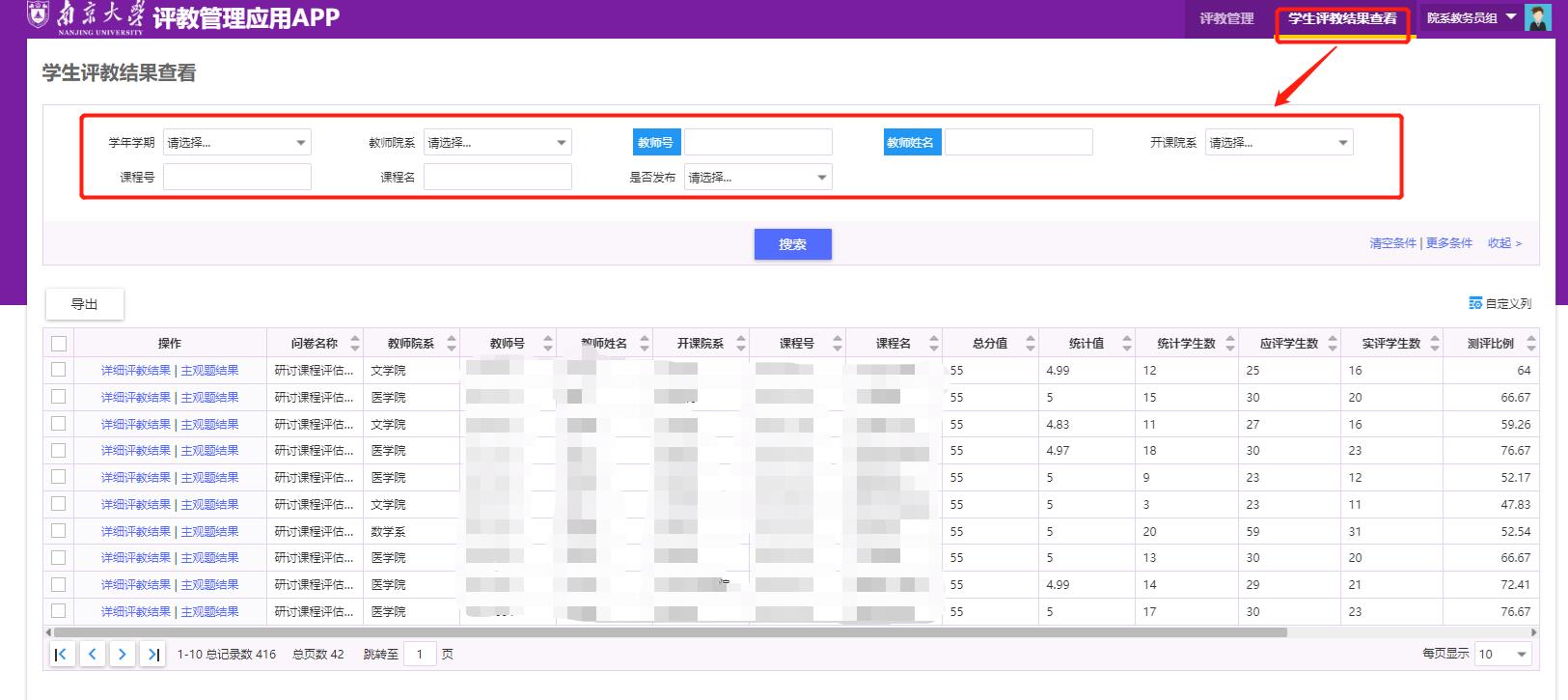Go to previous page of results

(92, 654)
